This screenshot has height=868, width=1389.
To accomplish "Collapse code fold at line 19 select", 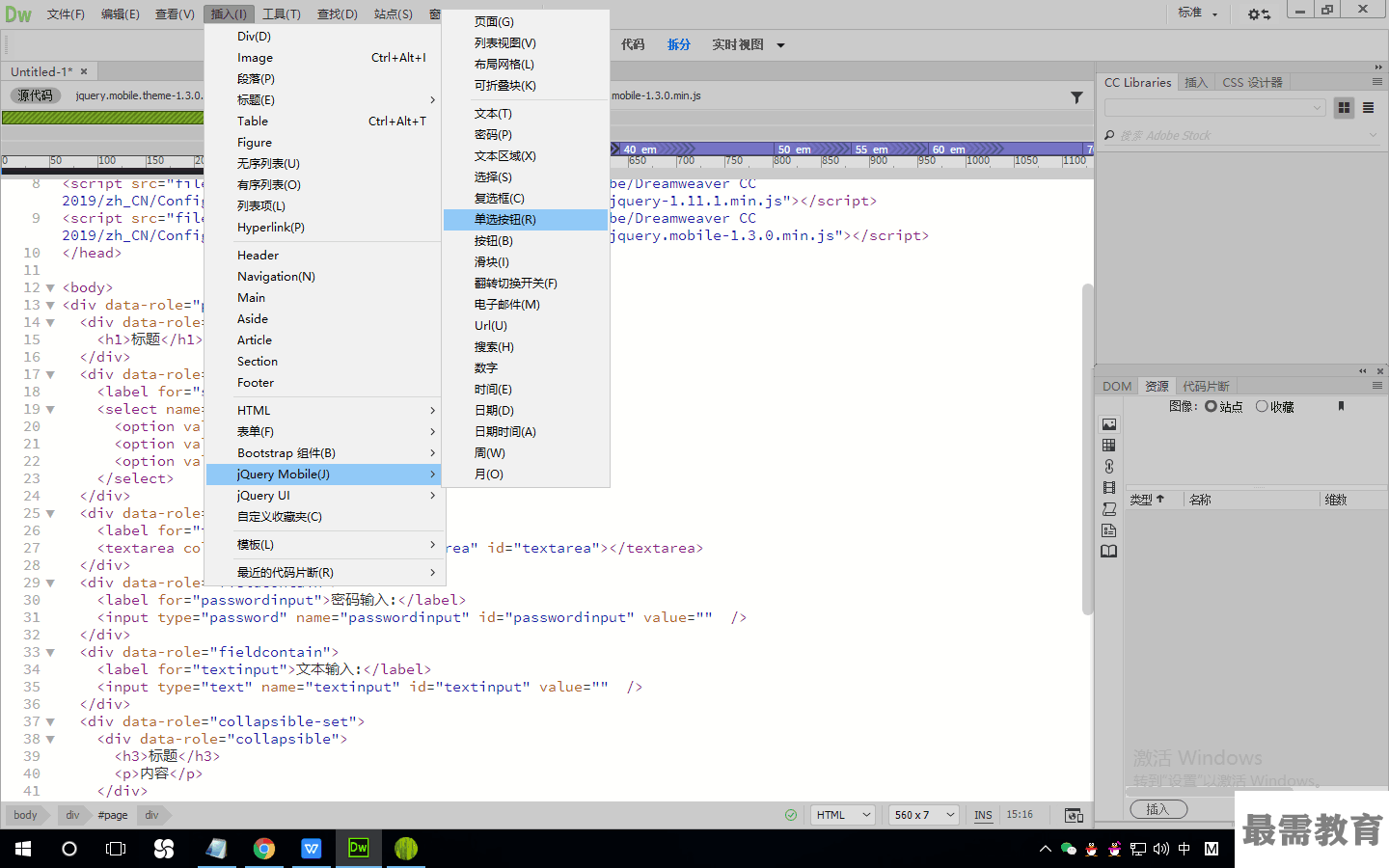I will click(x=50, y=409).
